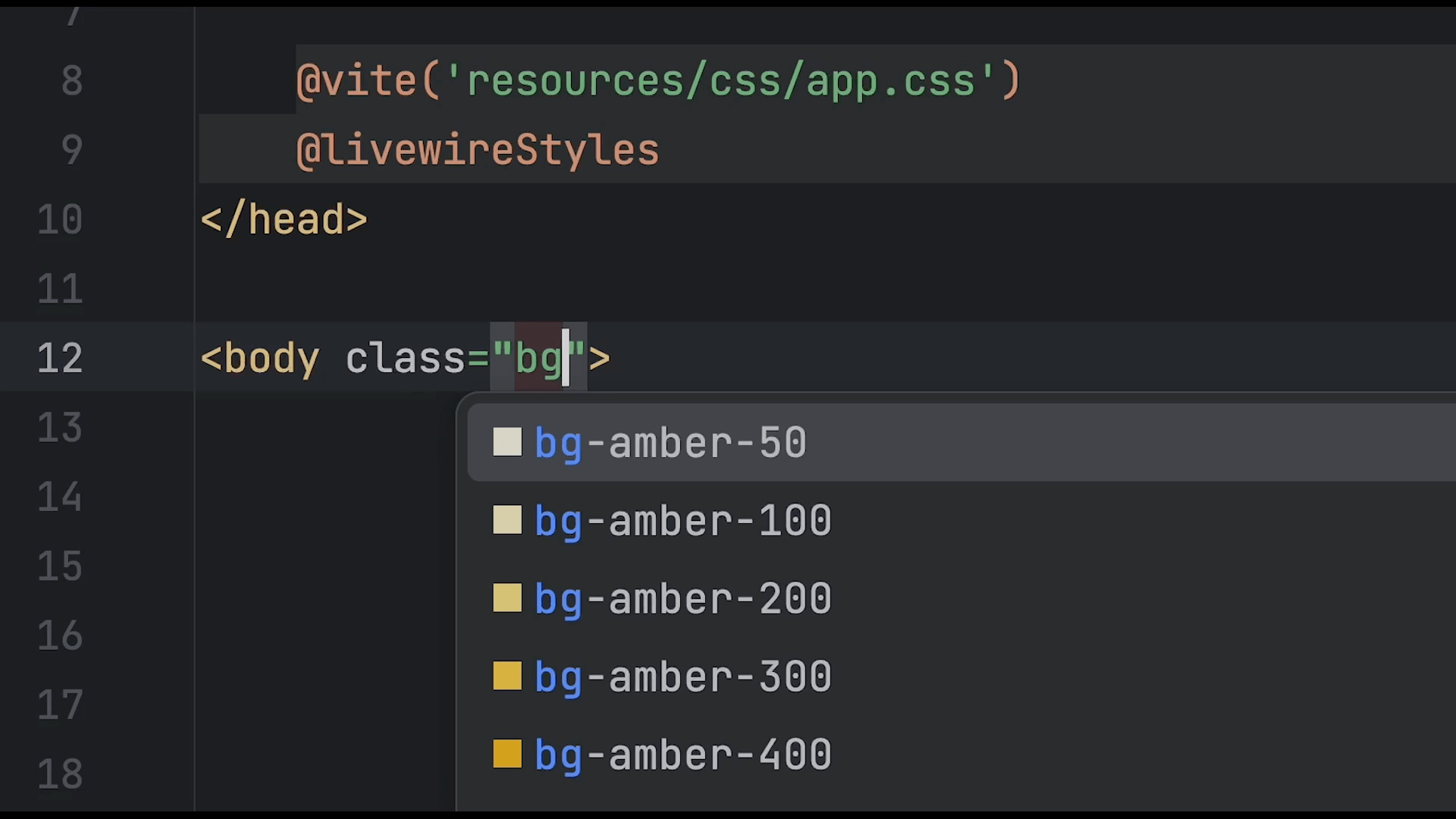Click the body tag name
Image resolution: width=1456 pixels, height=819 pixels.
[271, 358]
